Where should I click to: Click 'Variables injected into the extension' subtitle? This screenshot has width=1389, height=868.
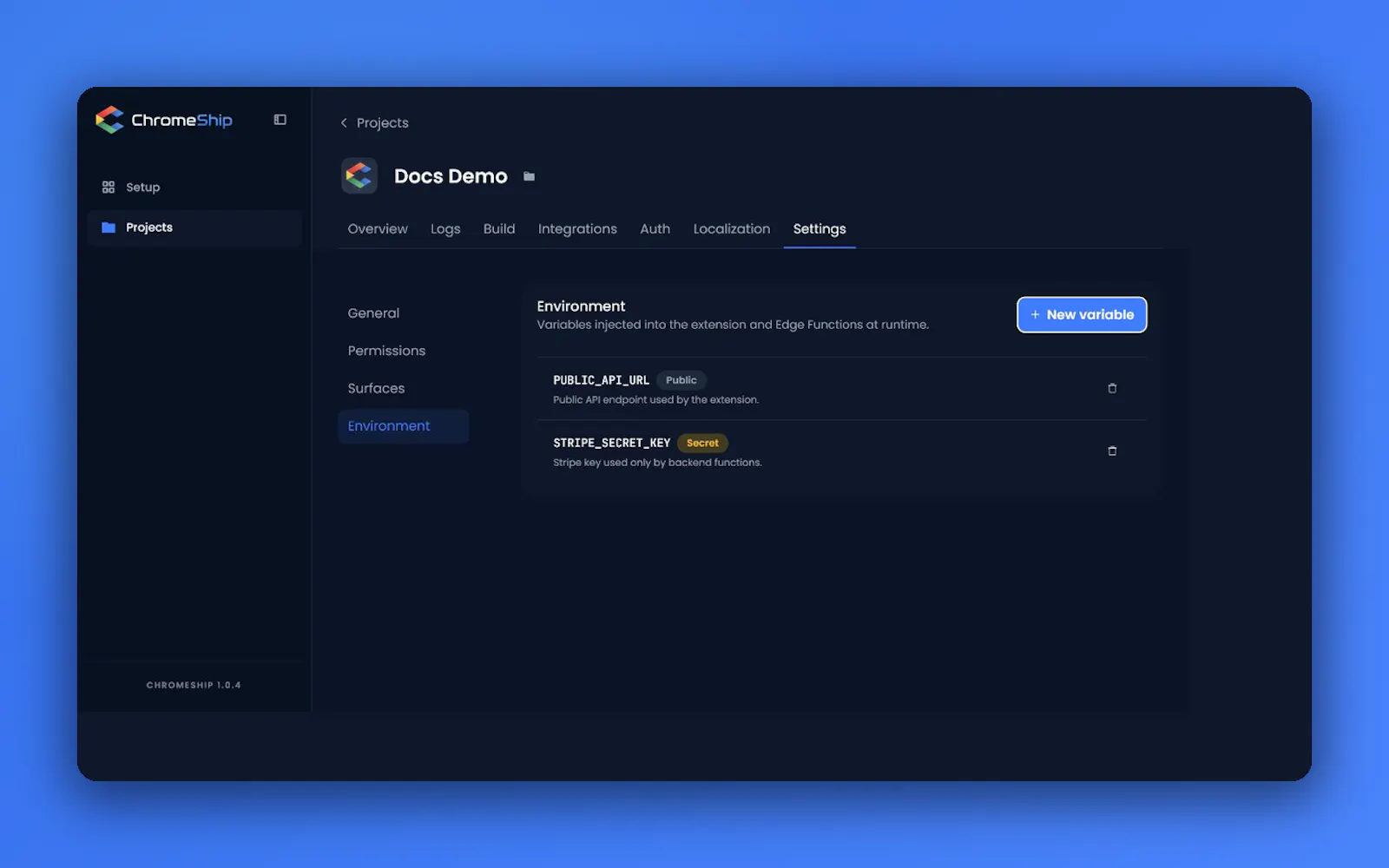point(733,325)
